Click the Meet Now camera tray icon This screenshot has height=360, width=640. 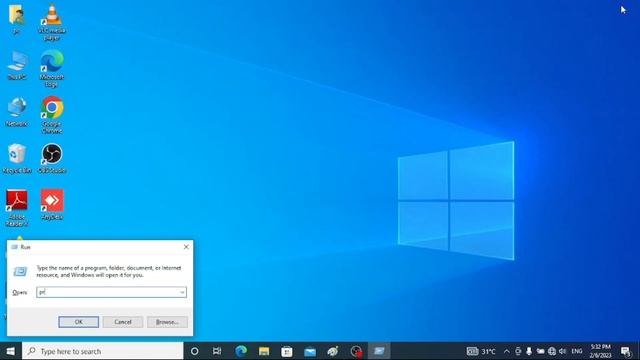coord(518,351)
